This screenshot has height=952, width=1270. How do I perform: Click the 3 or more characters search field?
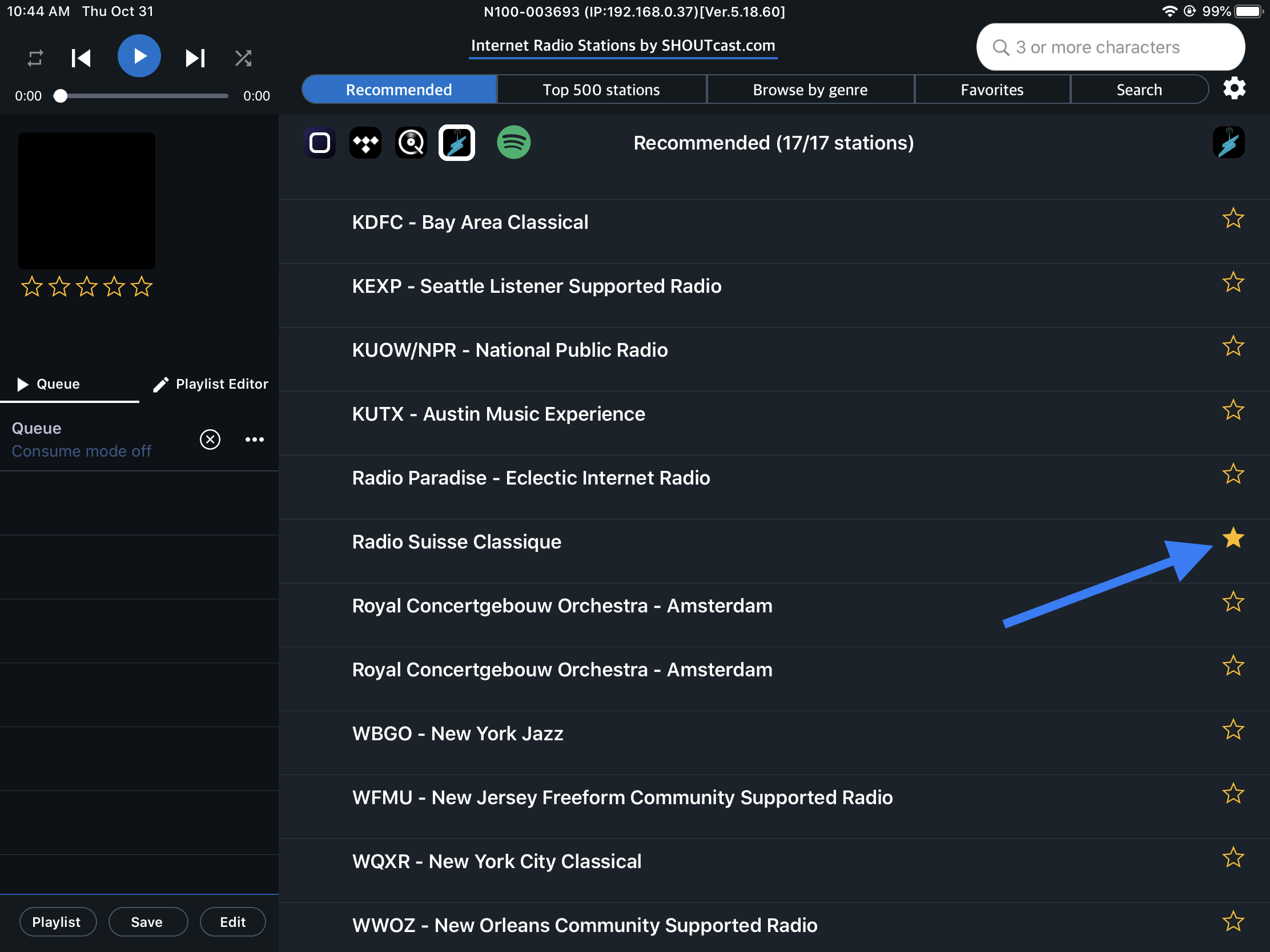(1110, 47)
